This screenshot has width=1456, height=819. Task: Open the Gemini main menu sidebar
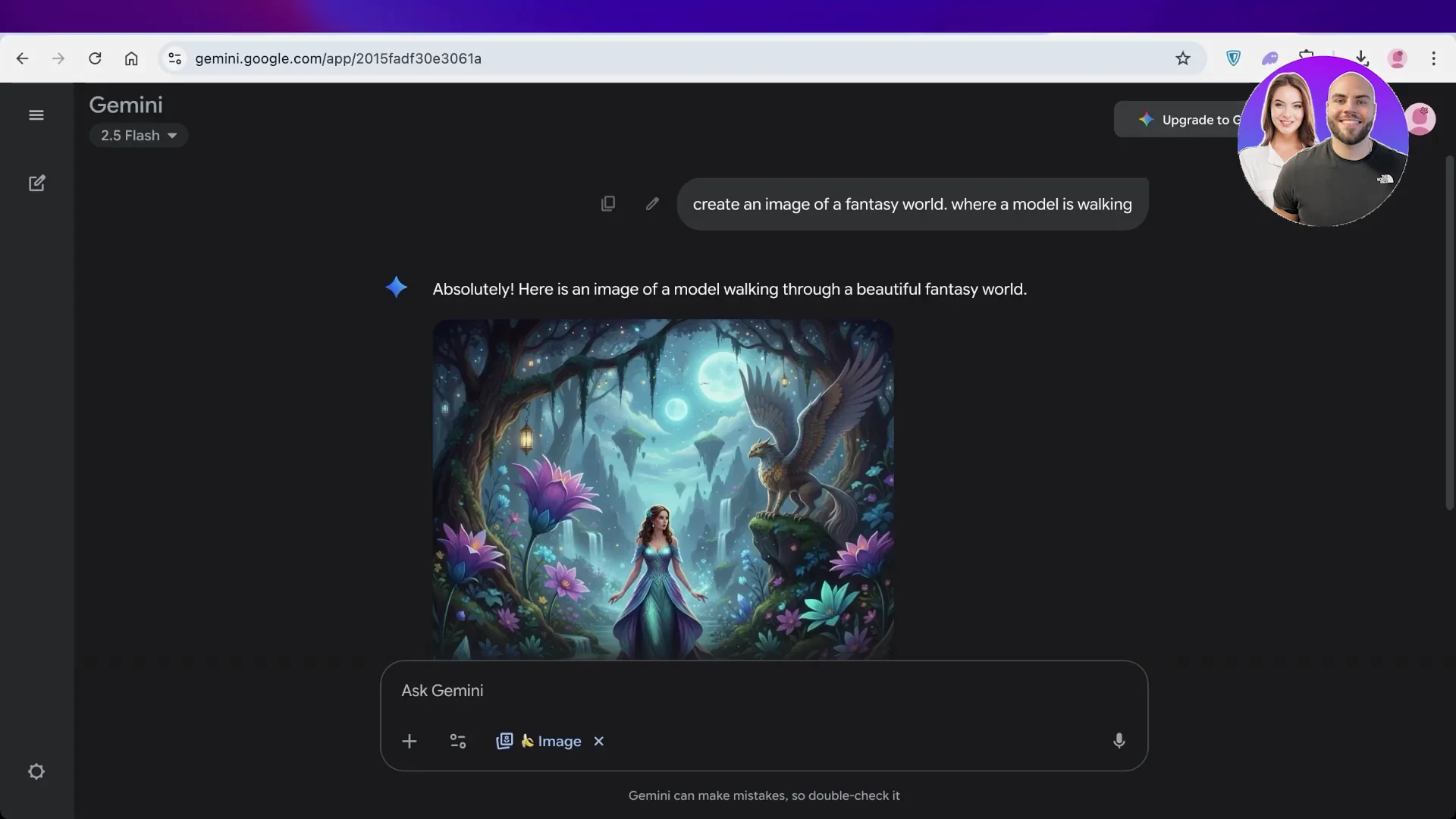(x=36, y=115)
